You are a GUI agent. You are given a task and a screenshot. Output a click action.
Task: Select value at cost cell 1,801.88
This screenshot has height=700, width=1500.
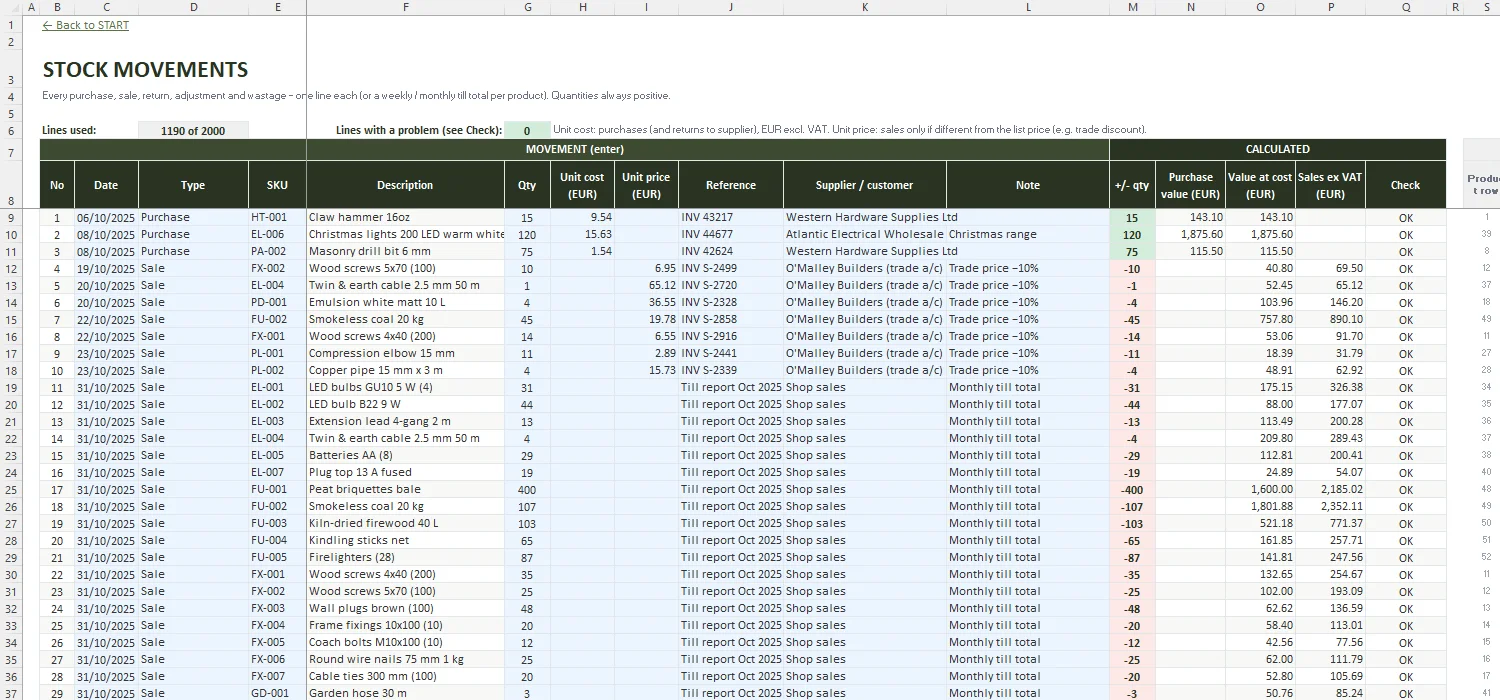pos(1261,506)
